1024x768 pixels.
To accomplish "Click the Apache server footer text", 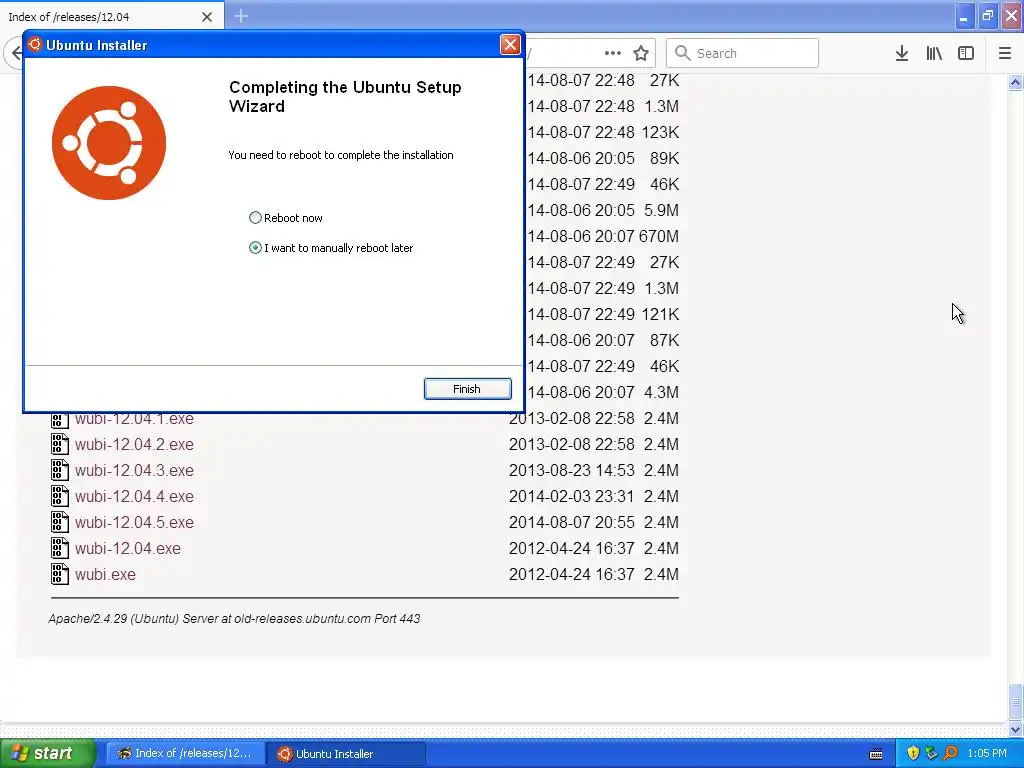I will pos(234,618).
